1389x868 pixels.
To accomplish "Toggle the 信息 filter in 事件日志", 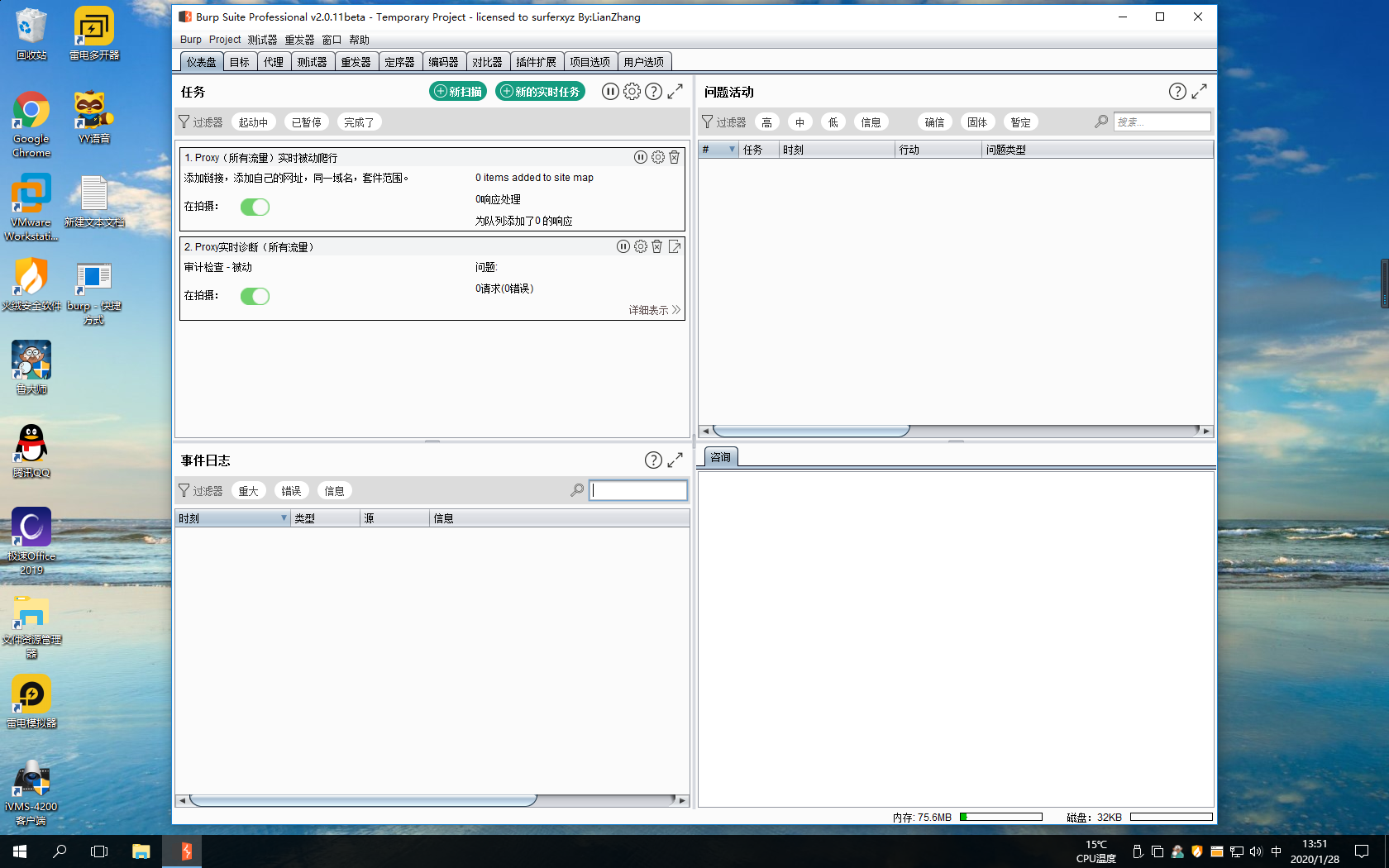I will tap(335, 491).
